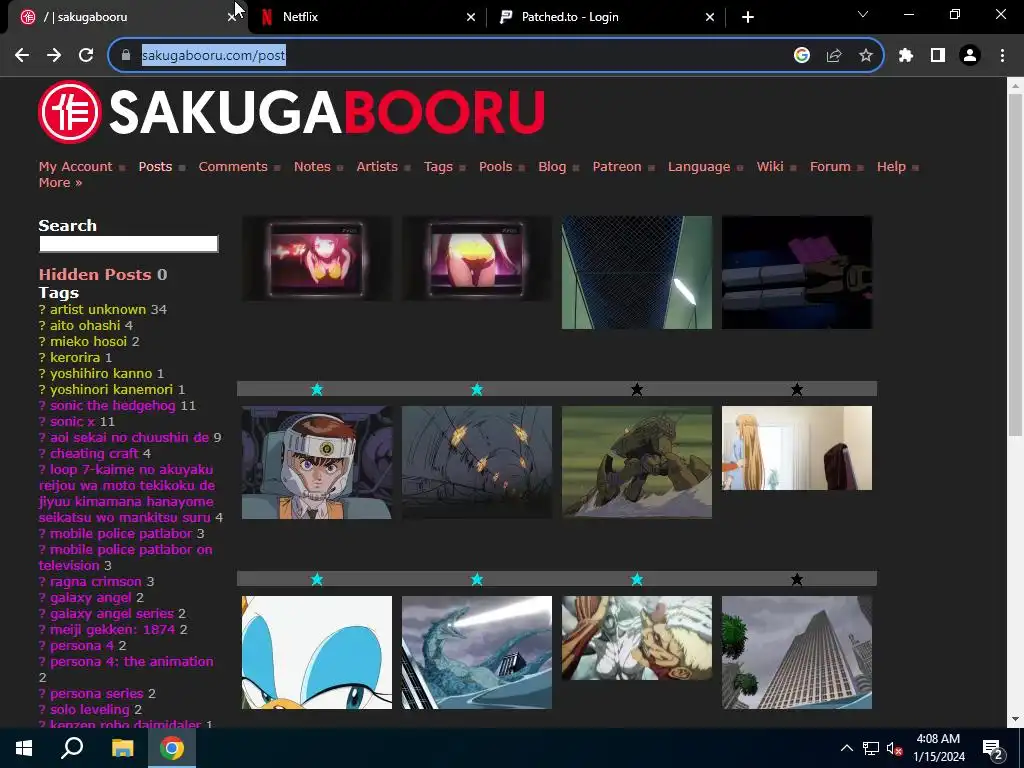
Task: Go to the Artists page
Action: [377, 167]
